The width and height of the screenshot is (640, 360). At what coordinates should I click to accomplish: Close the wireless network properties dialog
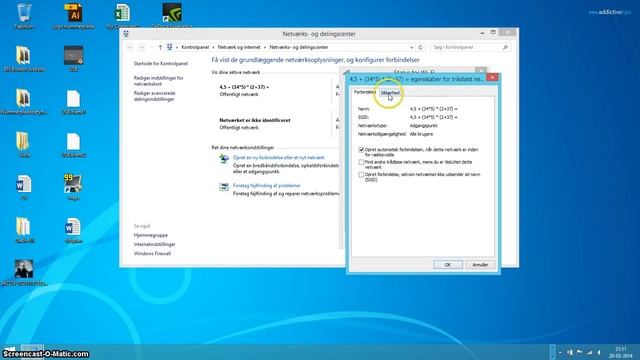click(x=492, y=77)
